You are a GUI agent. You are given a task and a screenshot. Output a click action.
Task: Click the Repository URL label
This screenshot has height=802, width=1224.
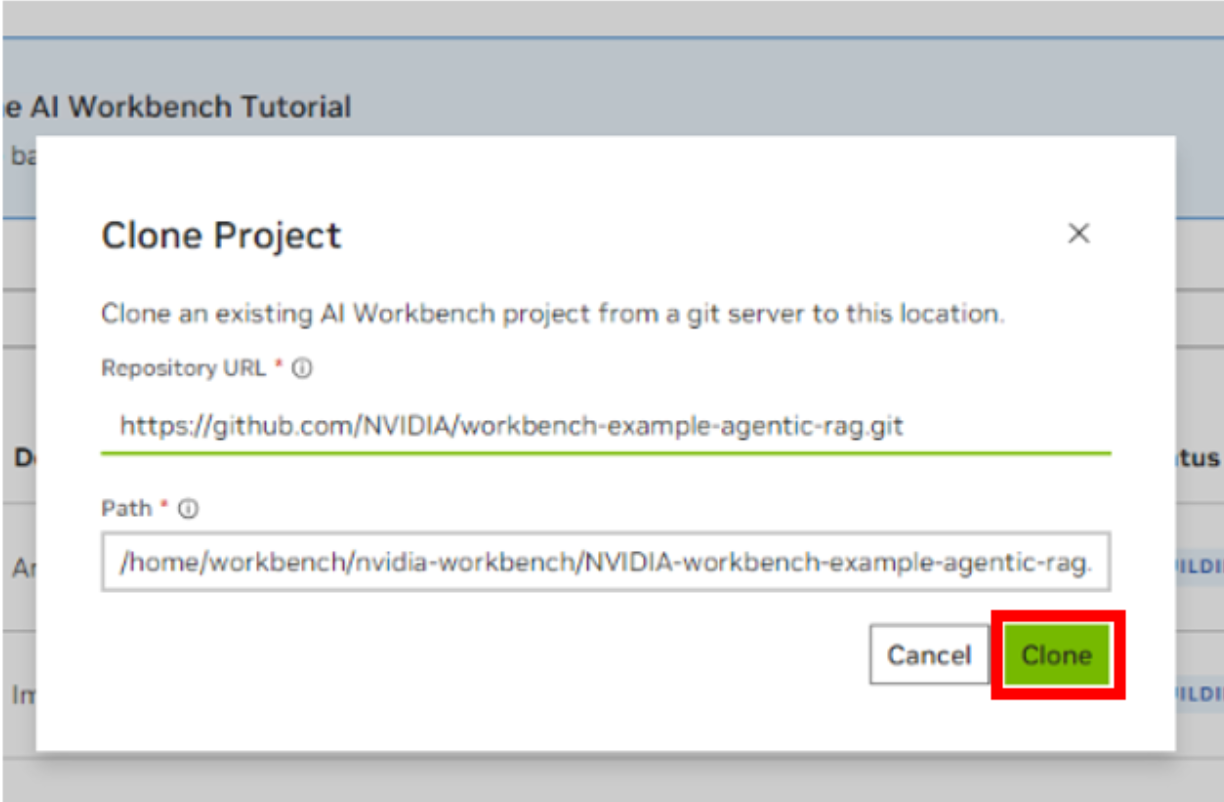point(183,368)
